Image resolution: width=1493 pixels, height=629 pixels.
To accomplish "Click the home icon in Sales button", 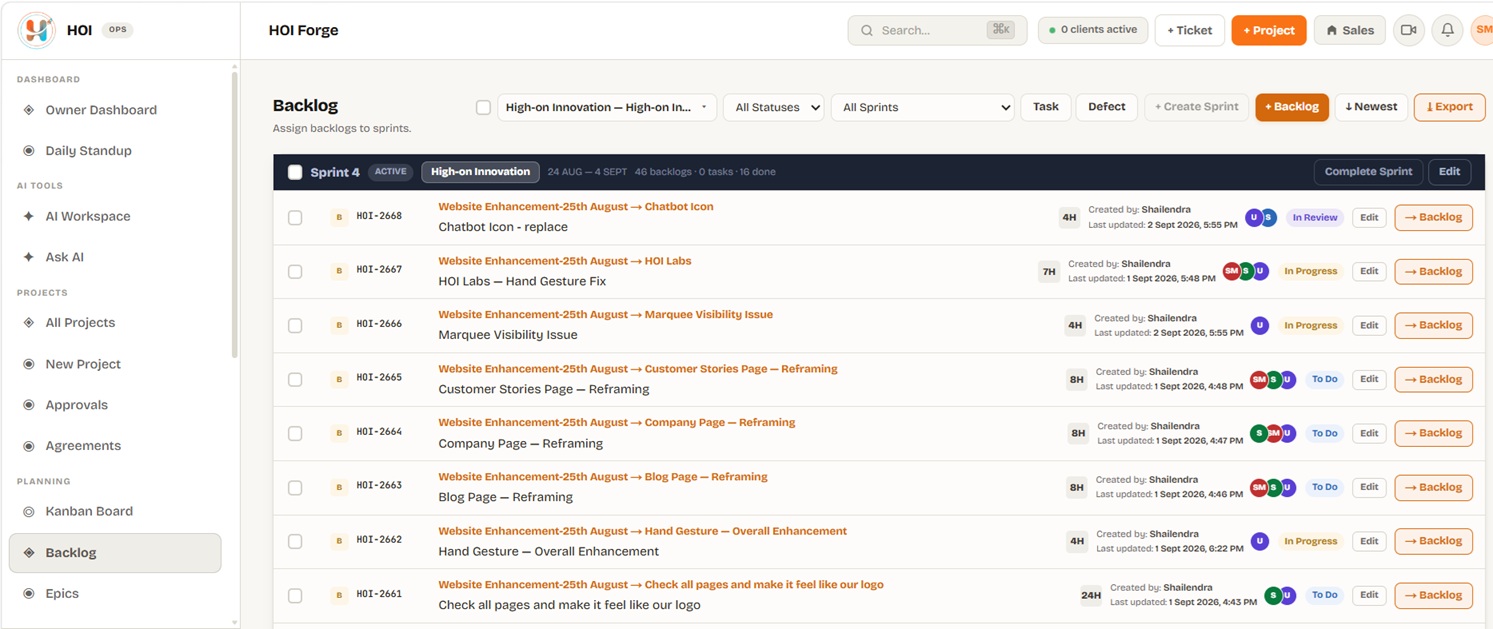I will (1332, 31).
